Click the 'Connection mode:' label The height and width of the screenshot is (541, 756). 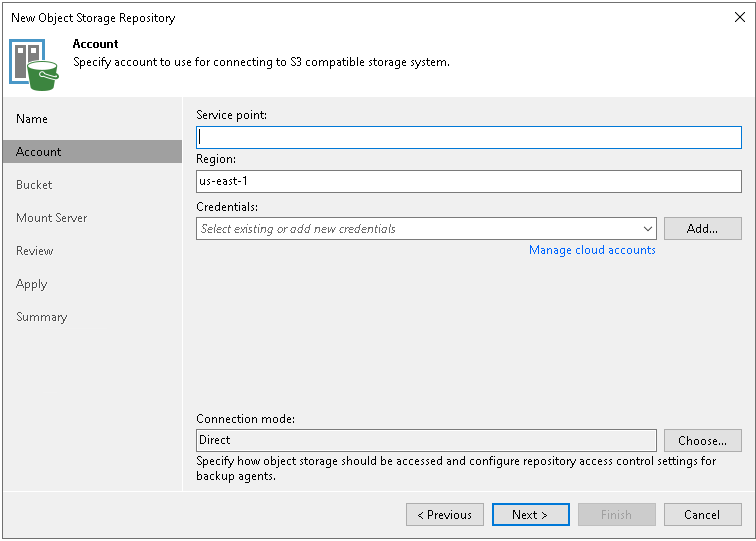(x=245, y=419)
